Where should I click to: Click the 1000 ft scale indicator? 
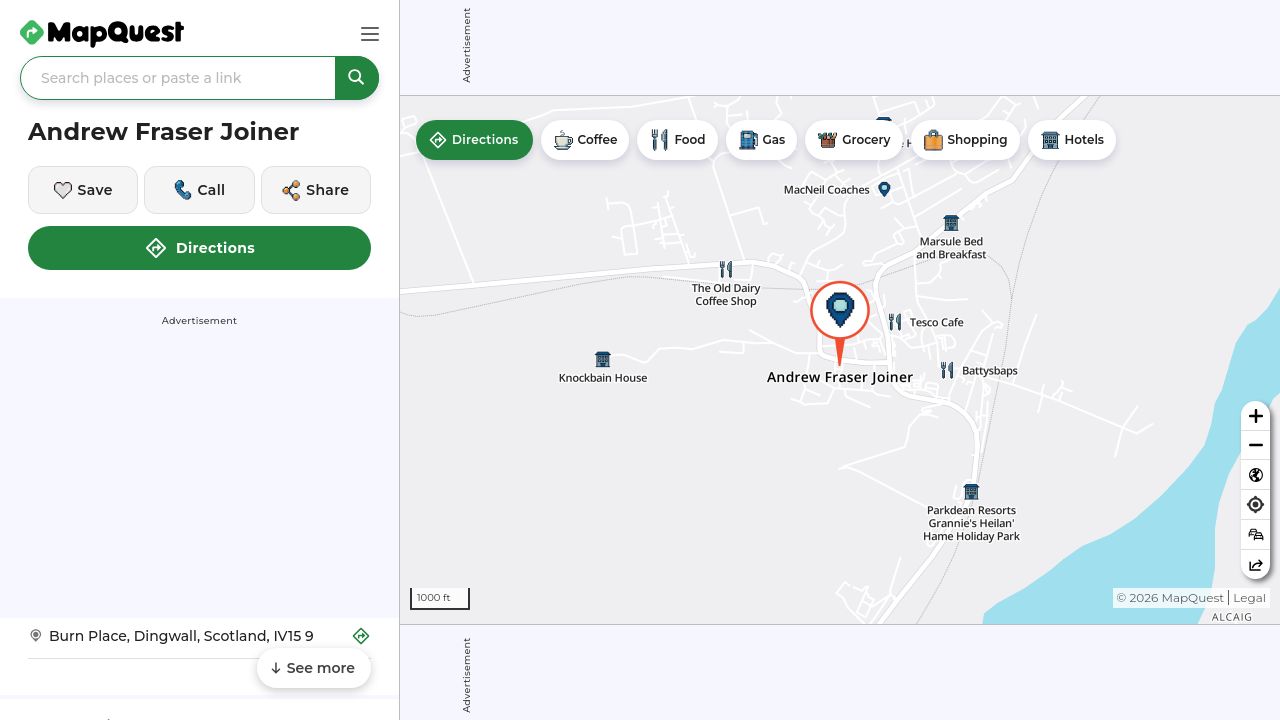coord(439,598)
